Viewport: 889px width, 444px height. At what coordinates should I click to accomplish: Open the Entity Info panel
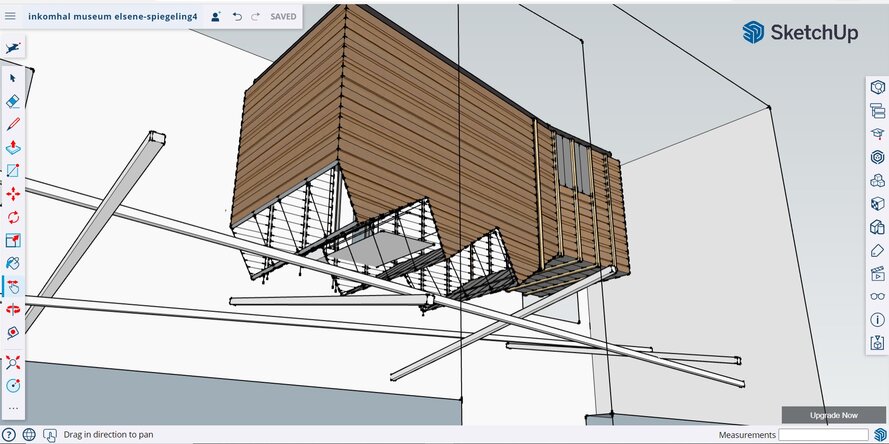coord(877,87)
